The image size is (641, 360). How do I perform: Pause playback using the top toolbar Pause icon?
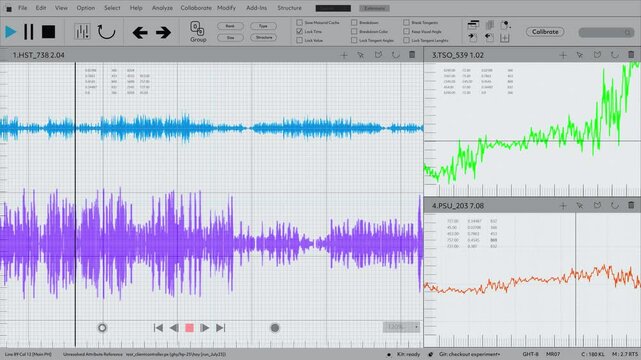(x=29, y=32)
